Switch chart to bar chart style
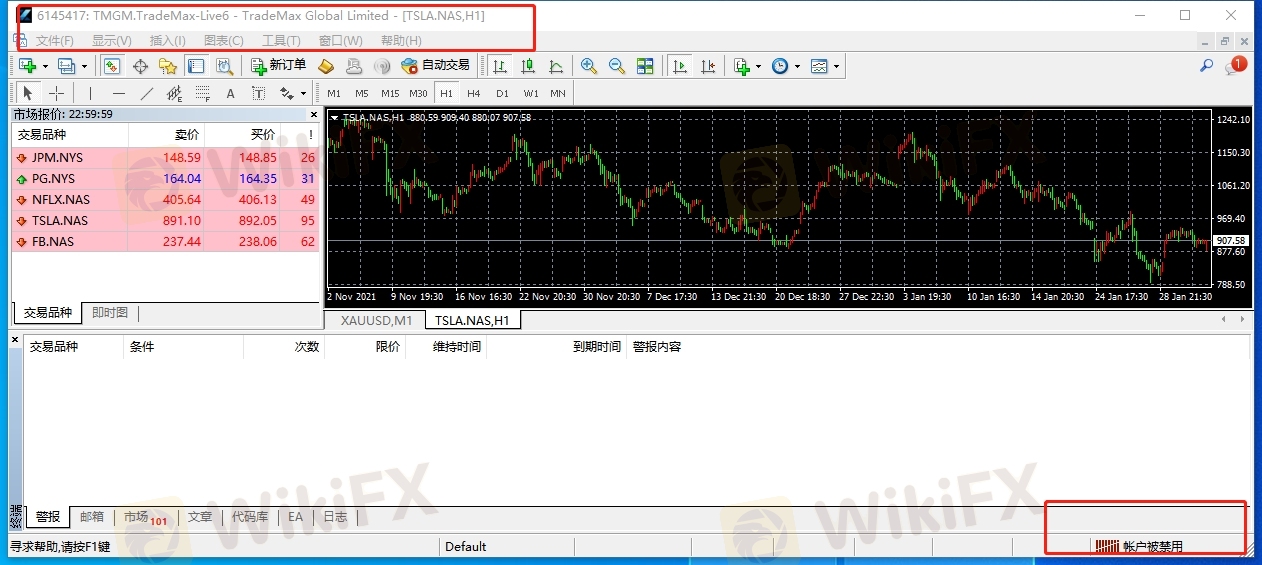 click(500, 66)
